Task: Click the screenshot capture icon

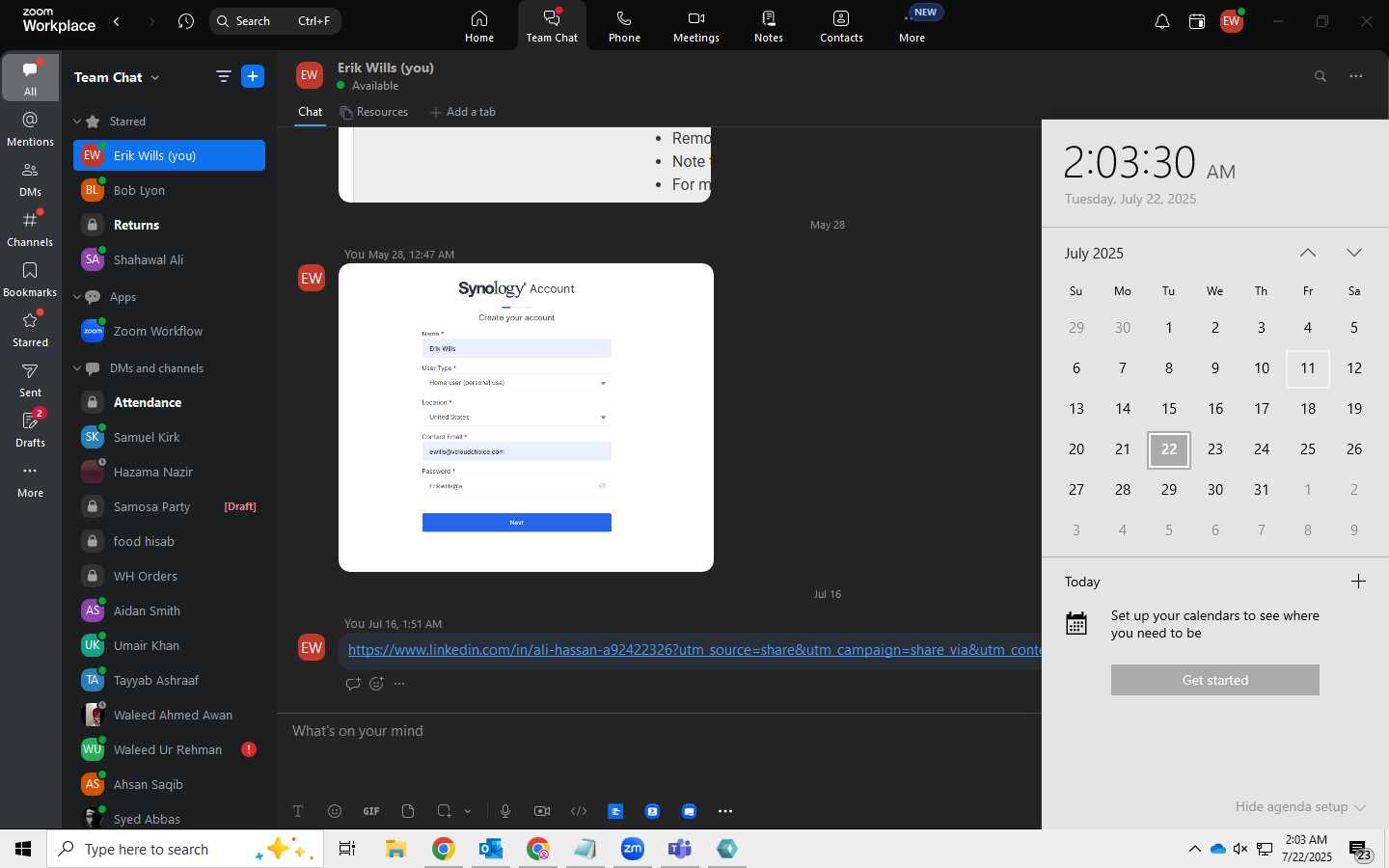Action: [x=445, y=811]
